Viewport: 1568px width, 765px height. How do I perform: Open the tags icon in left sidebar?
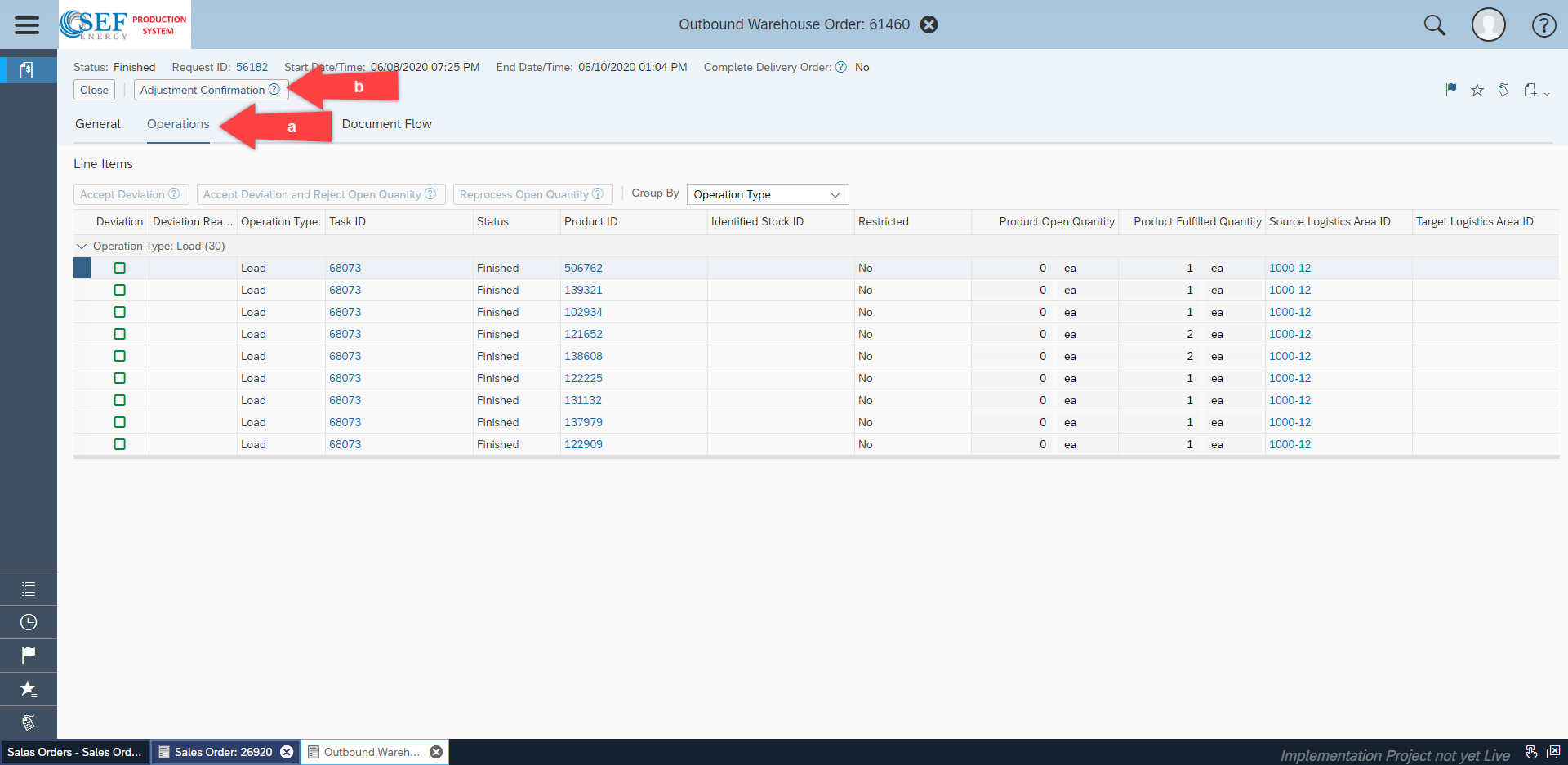(x=29, y=723)
